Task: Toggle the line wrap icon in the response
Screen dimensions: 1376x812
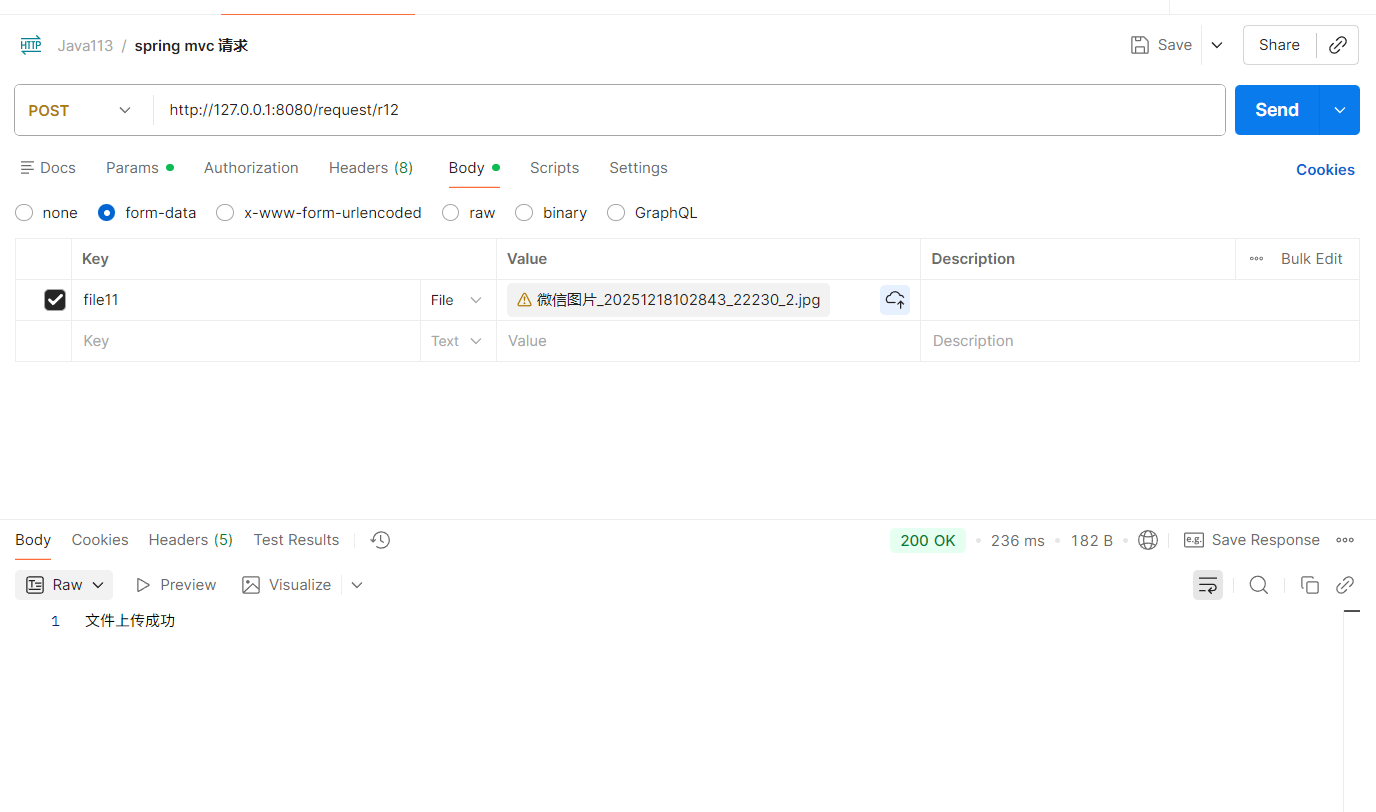Action: (1208, 585)
